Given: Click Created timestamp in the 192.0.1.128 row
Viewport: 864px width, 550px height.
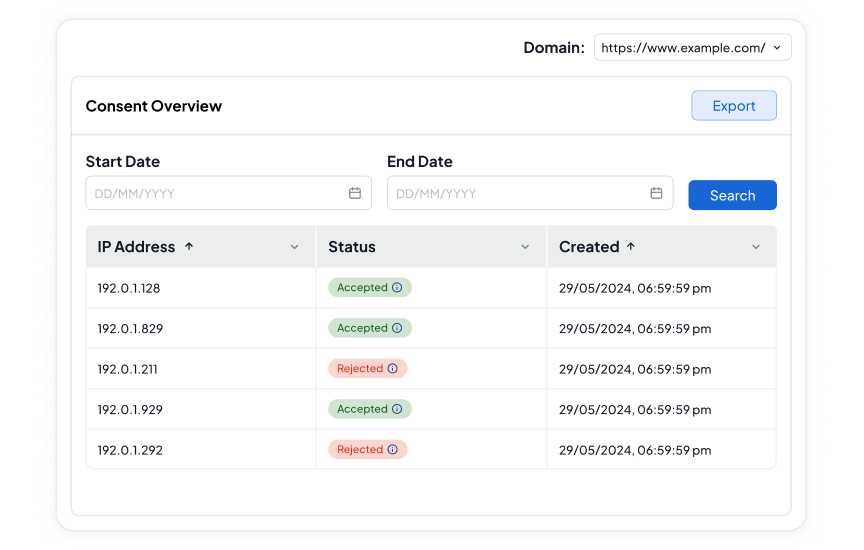Looking at the screenshot, I should [x=635, y=288].
